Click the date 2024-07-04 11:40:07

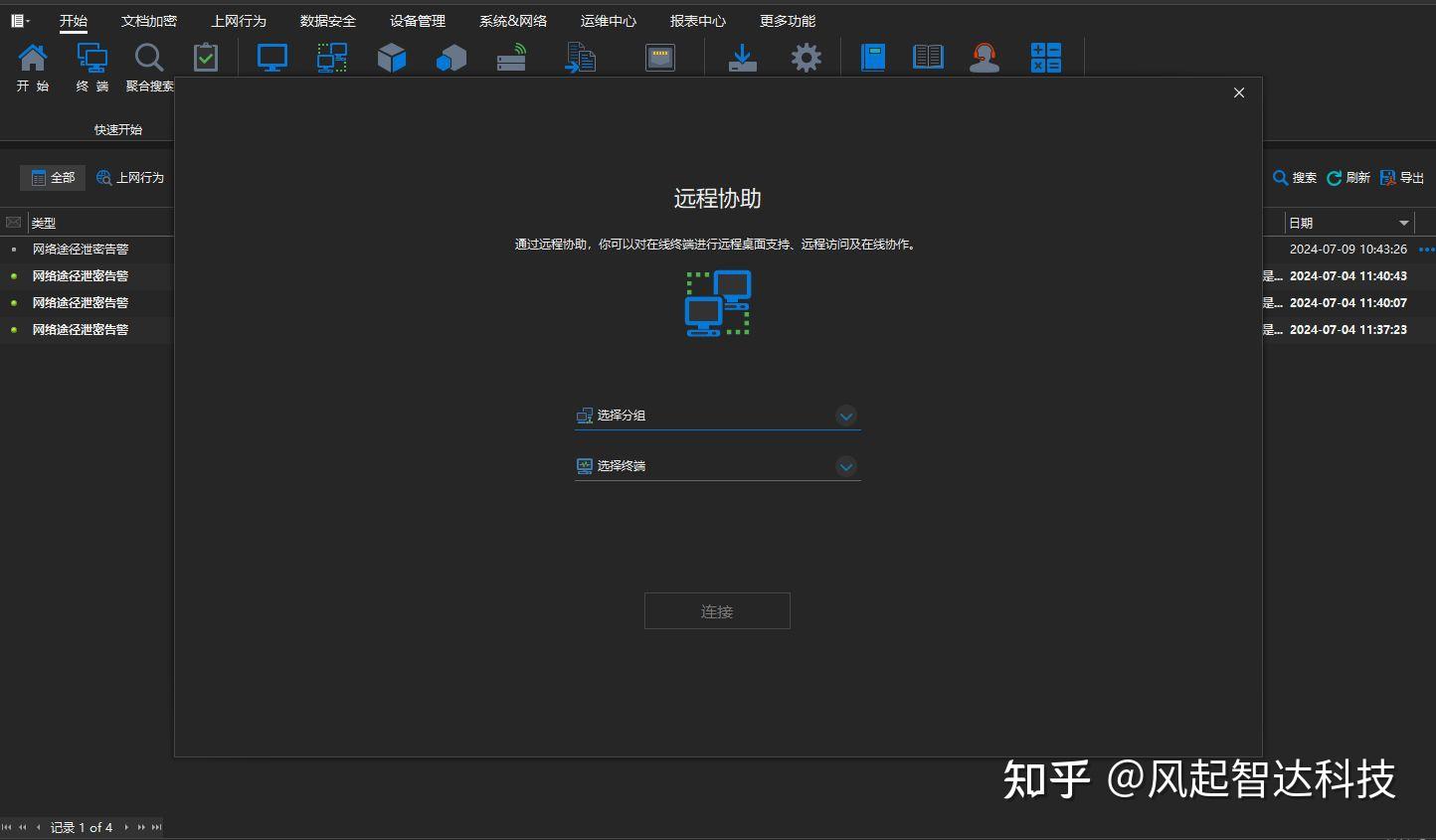tap(1348, 303)
